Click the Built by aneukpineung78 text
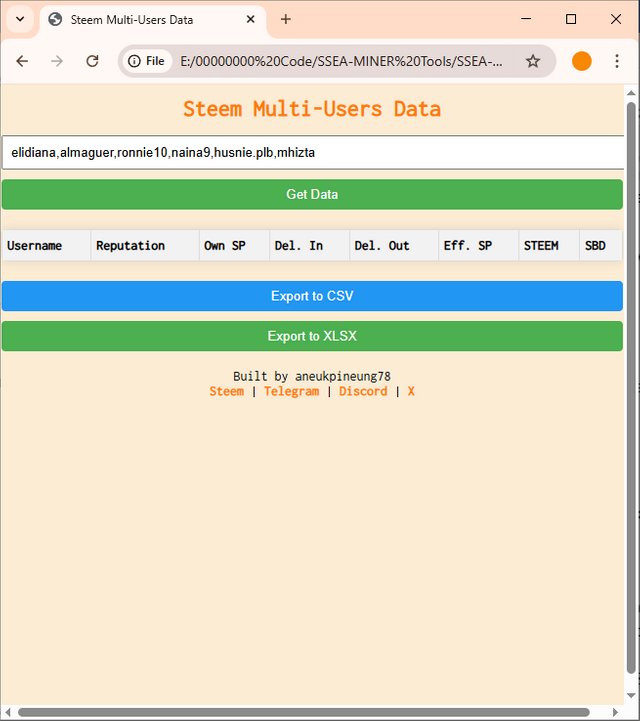This screenshot has height=721, width=640. (312, 376)
